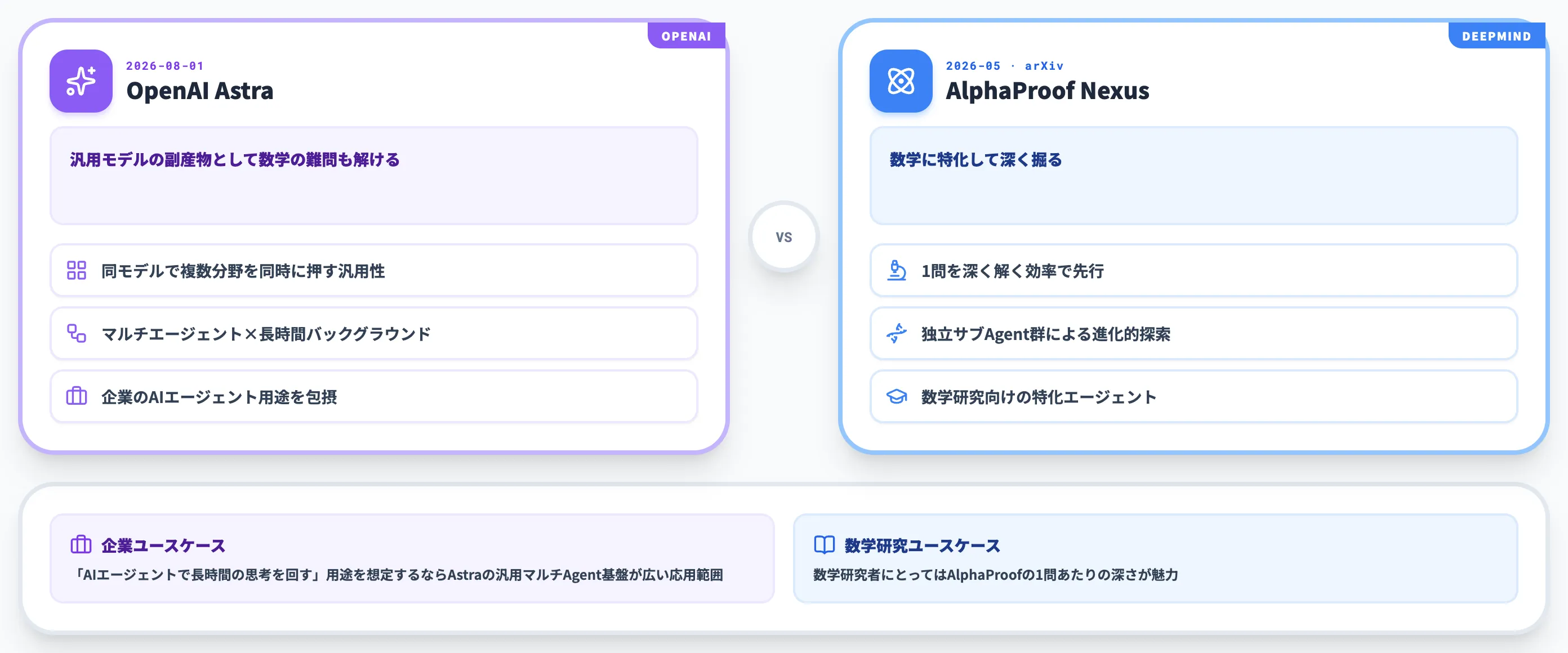1568x653 pixels.
Task: Click the 独立サブAgent群による進化的探索 row
Action: [1193, 333]
